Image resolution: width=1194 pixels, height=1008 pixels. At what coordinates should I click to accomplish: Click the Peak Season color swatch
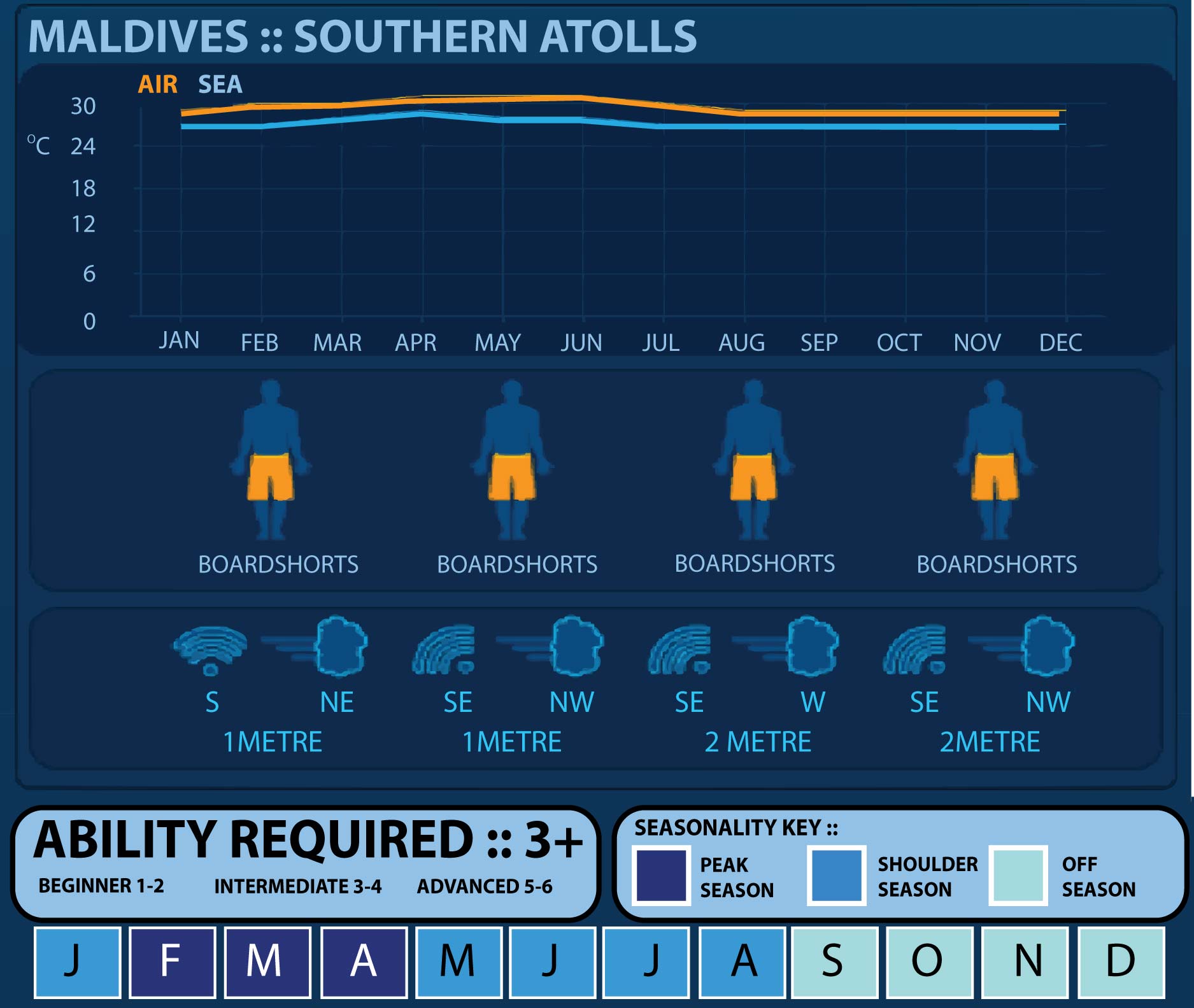click(661, 876)
